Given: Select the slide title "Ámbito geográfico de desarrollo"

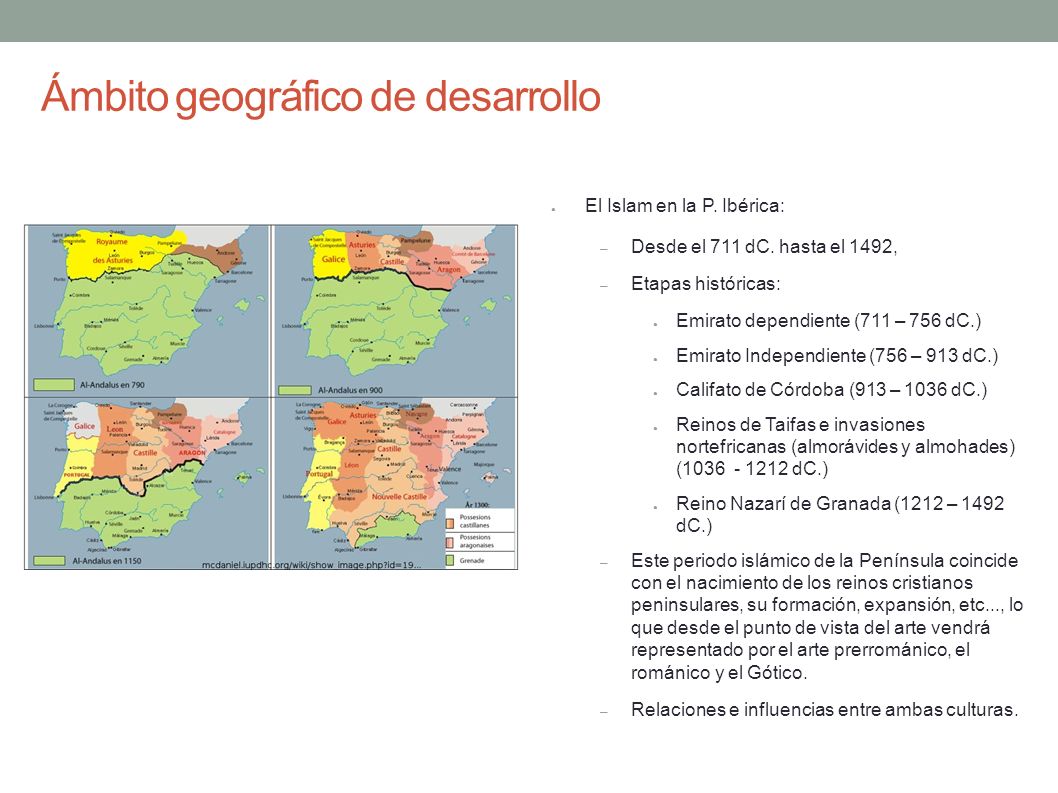Looking at the screenshot, I should tap(321, 96).
